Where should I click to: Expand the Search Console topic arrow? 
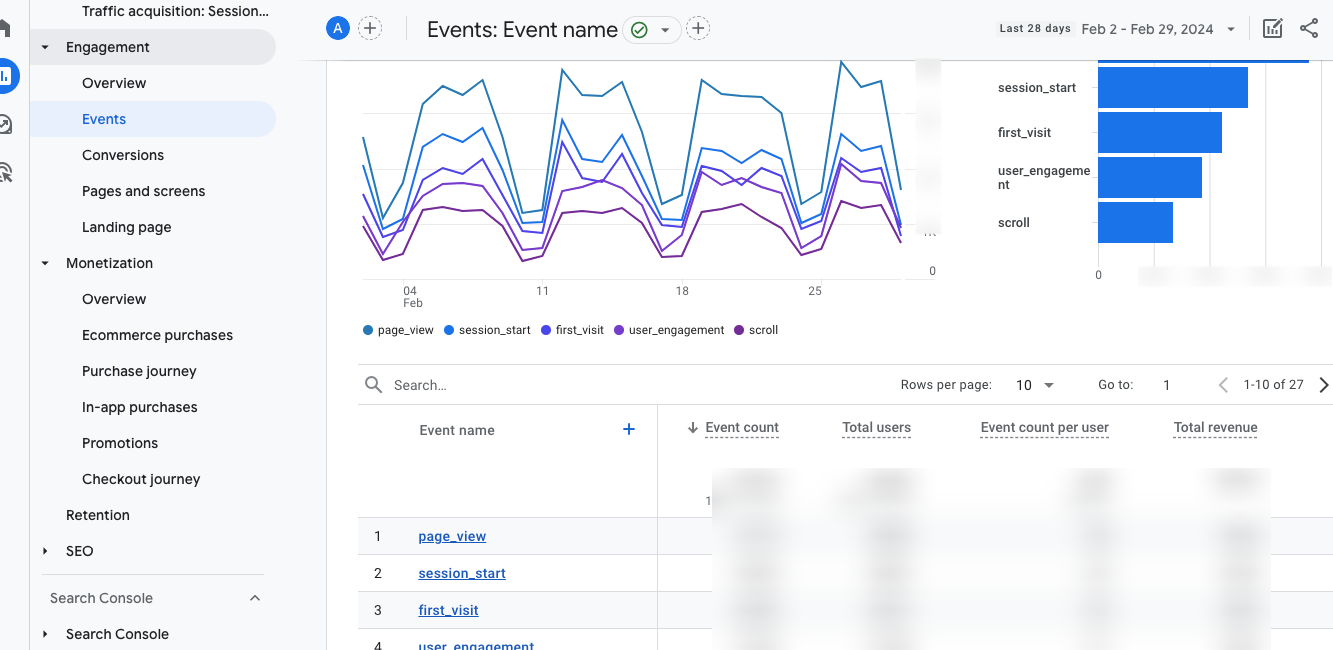click(x=45, y=634)
